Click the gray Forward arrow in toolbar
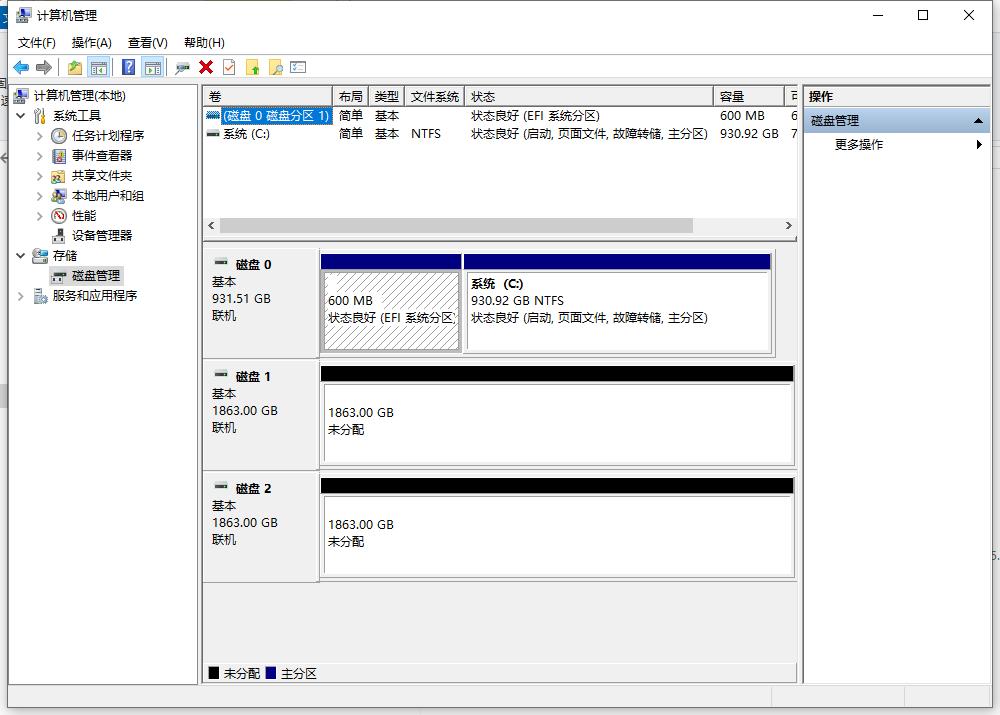This screenshot has height=715, width=1000. [44, 67]
